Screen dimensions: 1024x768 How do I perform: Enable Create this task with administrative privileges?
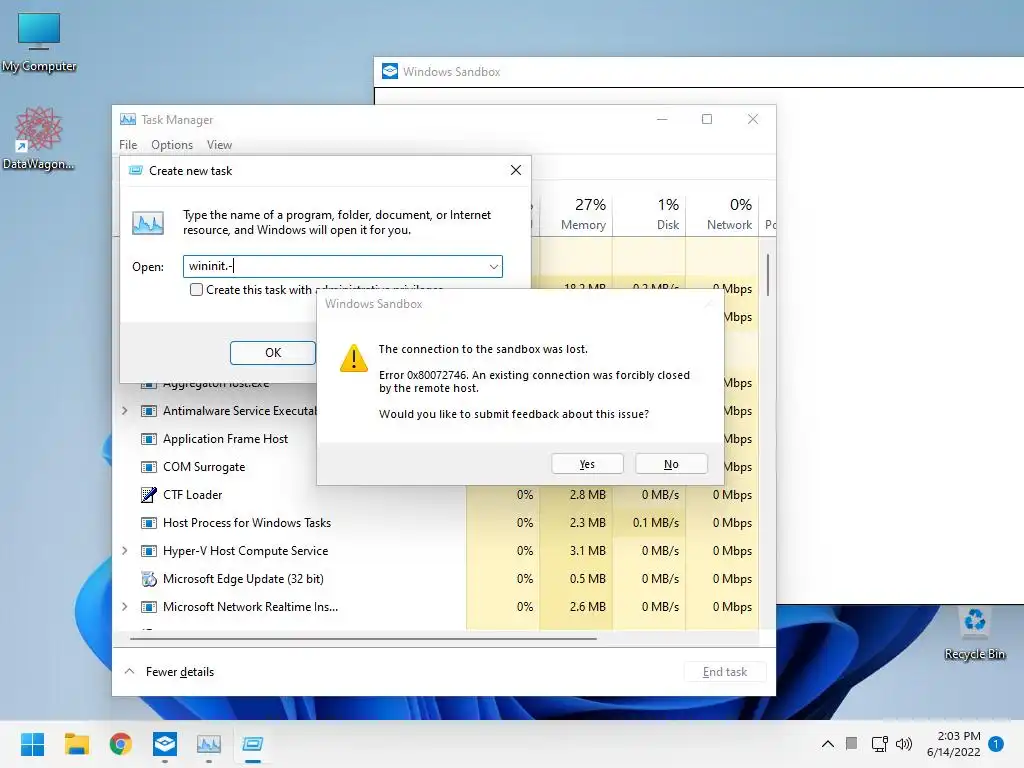(x=196, y=289)
